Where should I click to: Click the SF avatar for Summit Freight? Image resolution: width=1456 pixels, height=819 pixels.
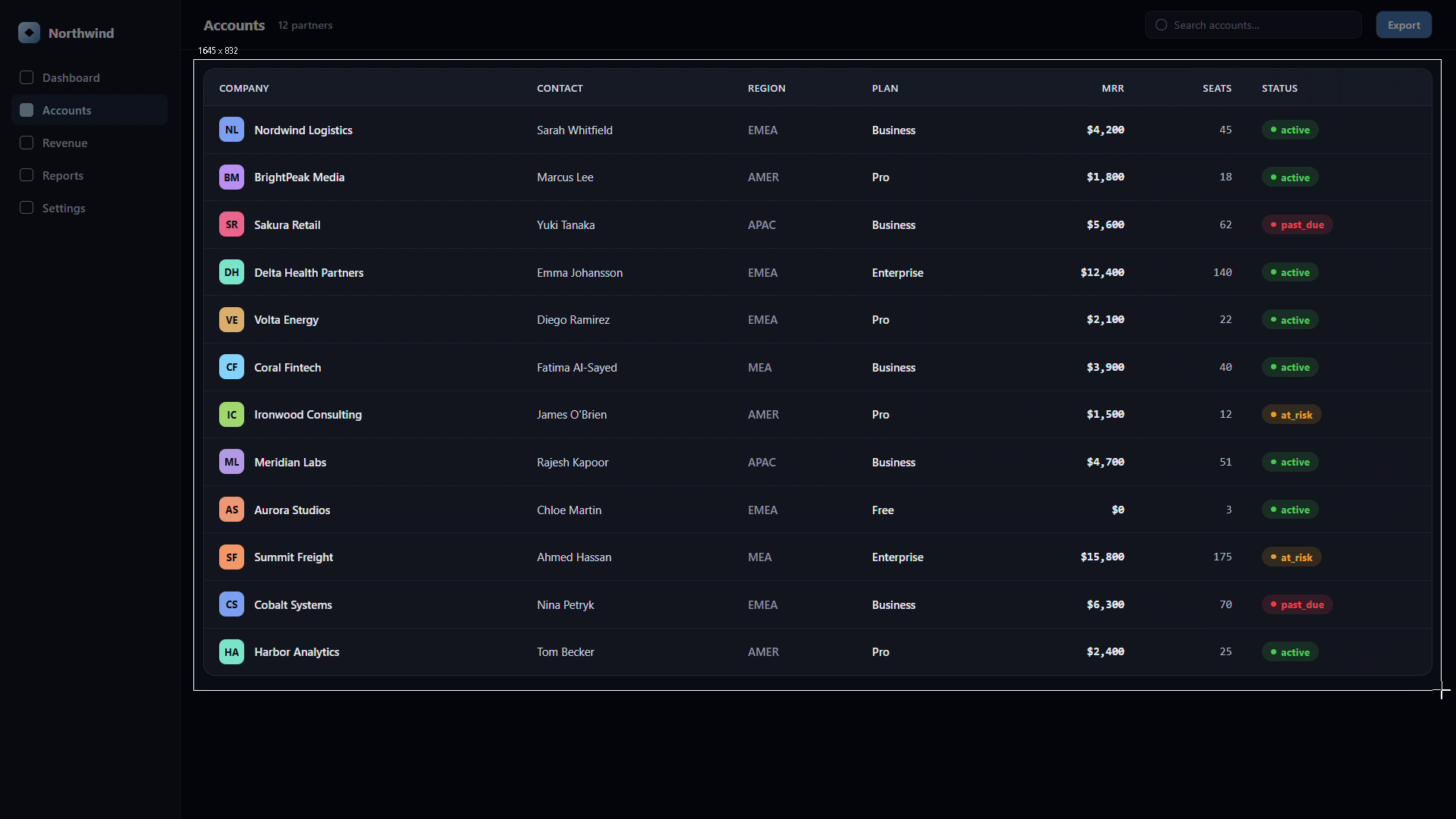[x=231, y=557]
